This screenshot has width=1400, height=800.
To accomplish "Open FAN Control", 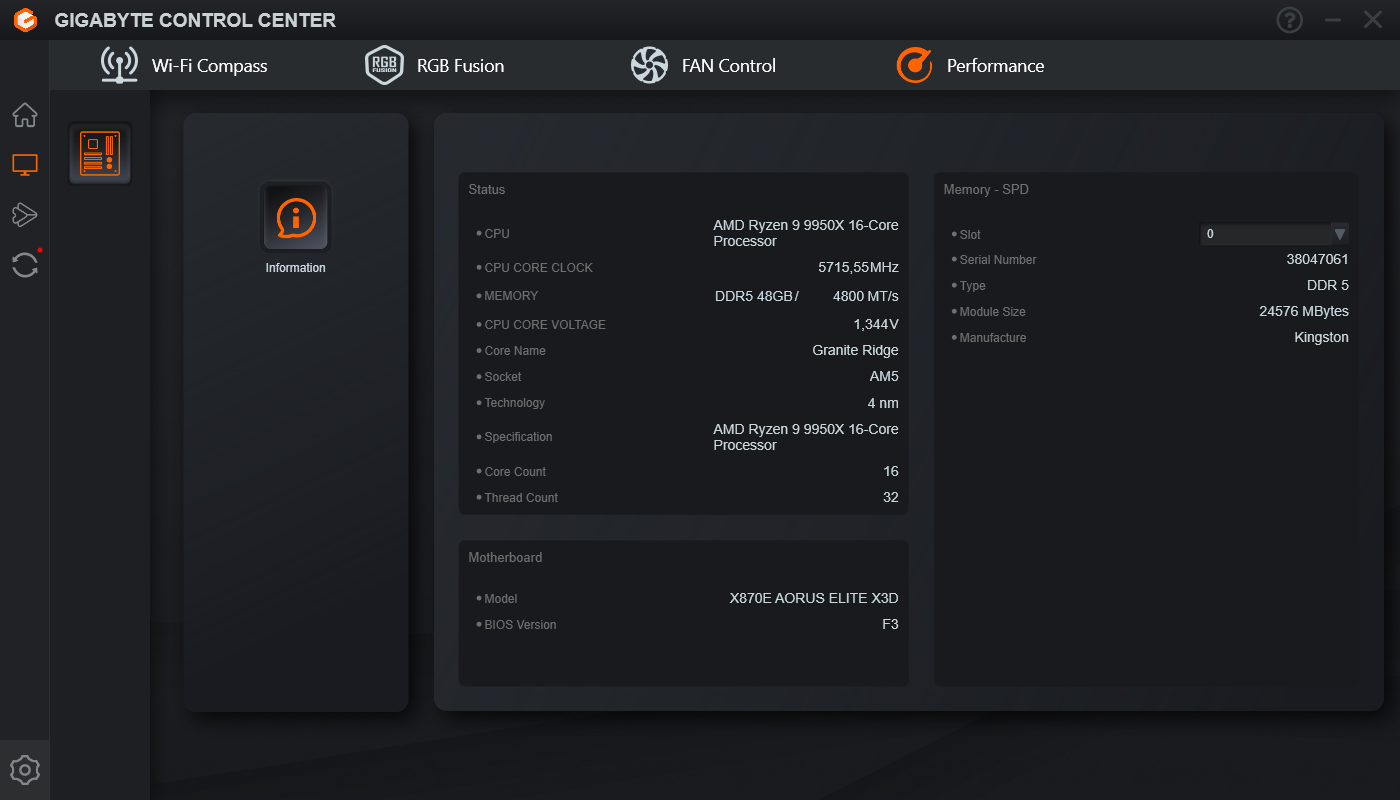I will click(x=704, y=66).
